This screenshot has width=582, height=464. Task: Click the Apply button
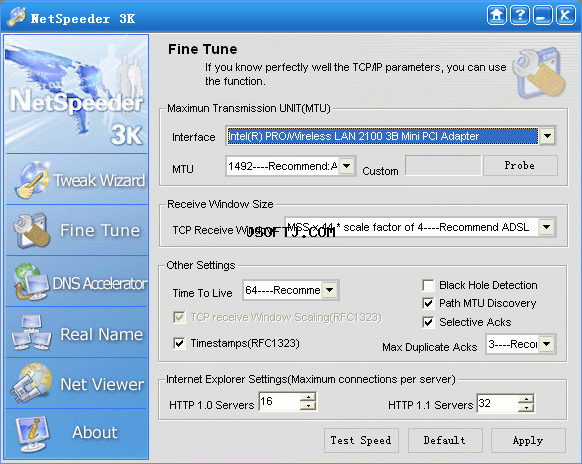point(528,440)
